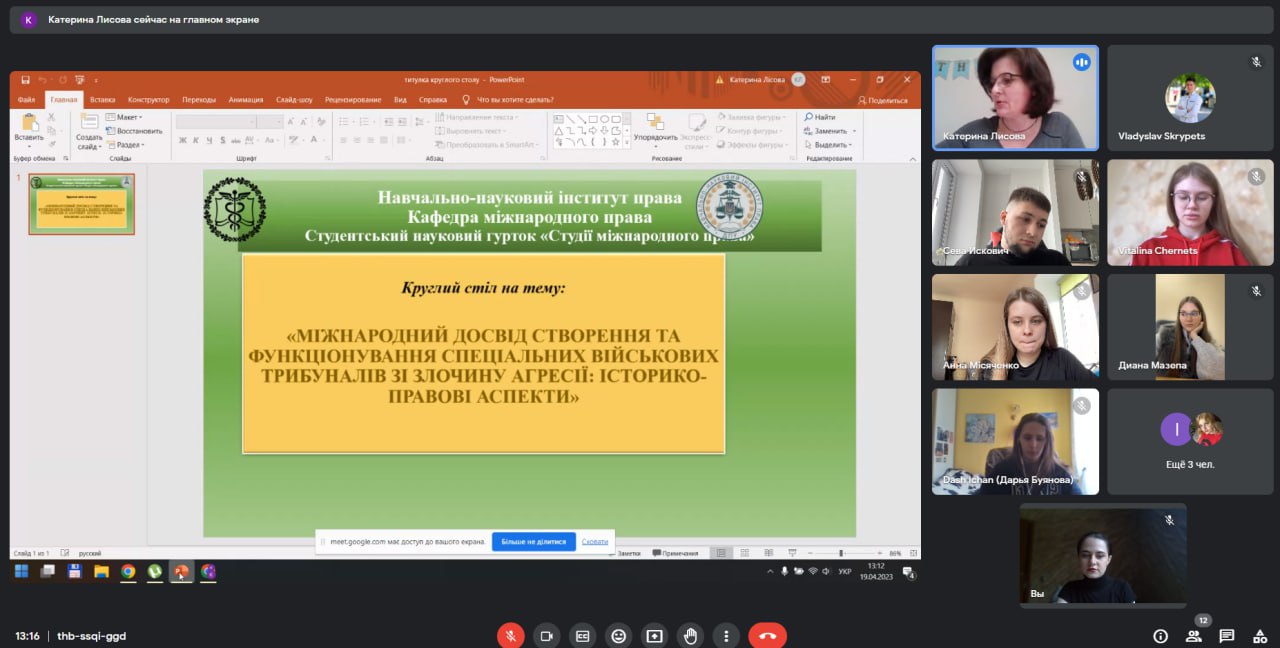Image resolution: width=1280 pixels, height=648 pixels.
Task: Show the participants list icon
Action: 1194,636
